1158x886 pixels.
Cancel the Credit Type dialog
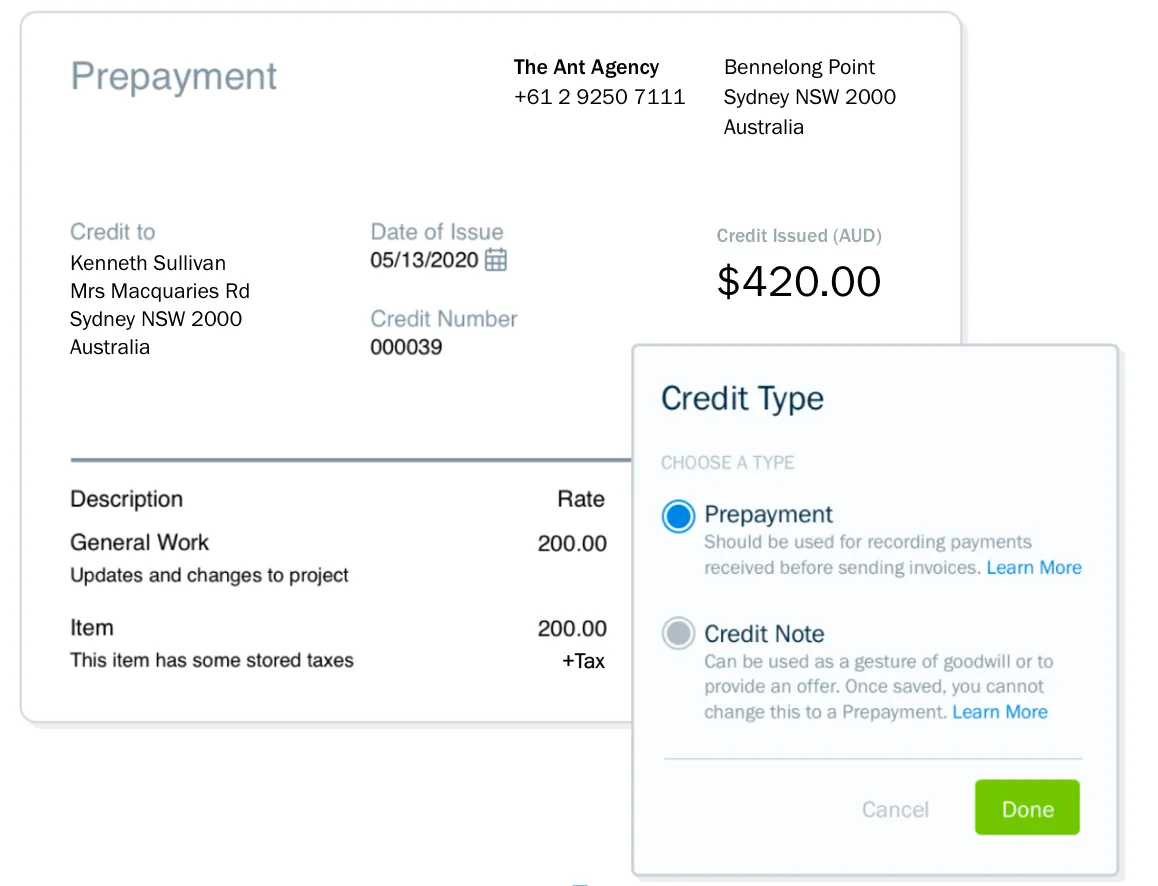tap(895, 809)
